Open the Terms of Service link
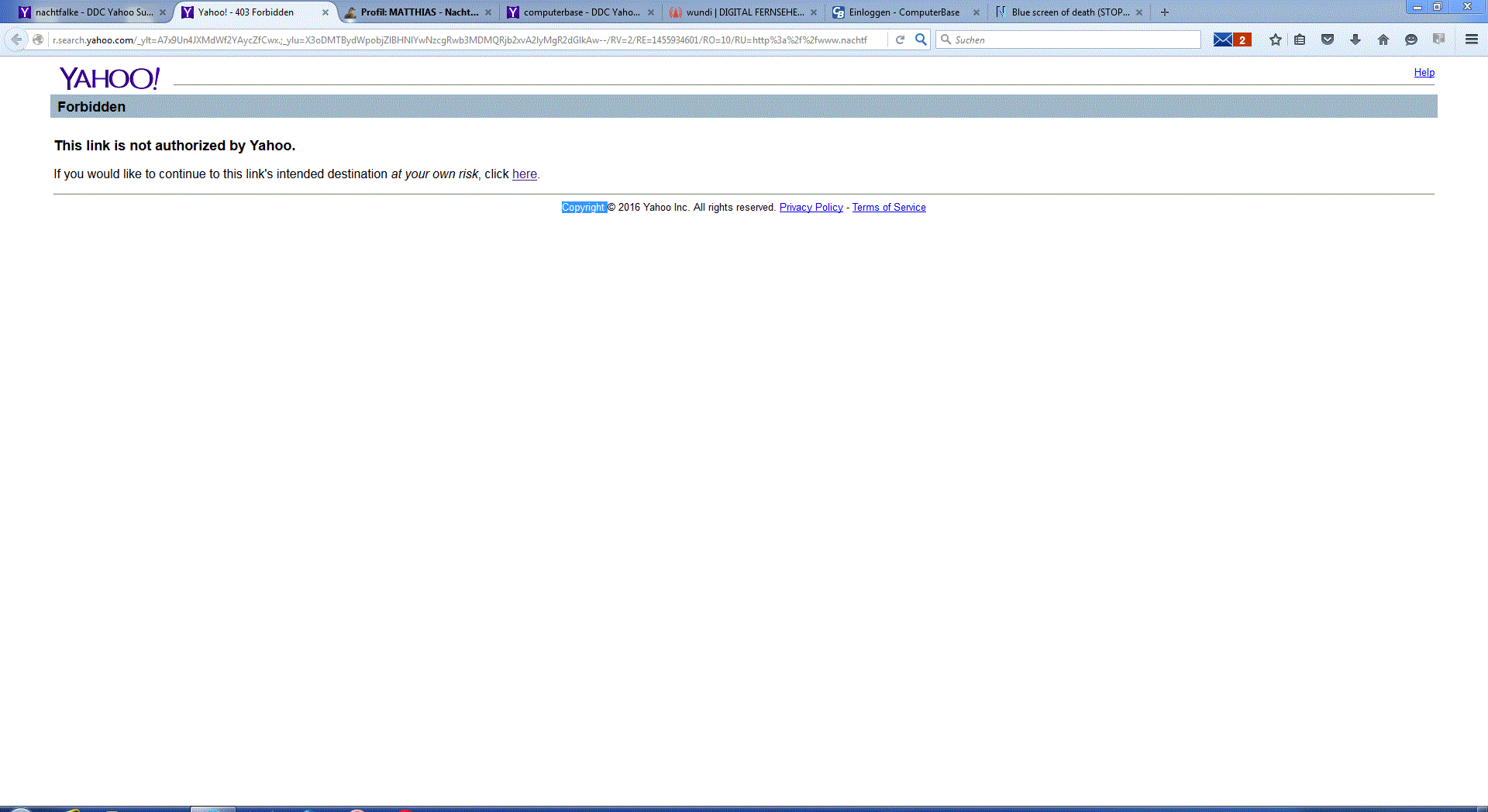The image size is (1488, 812). tap(889, 208)
